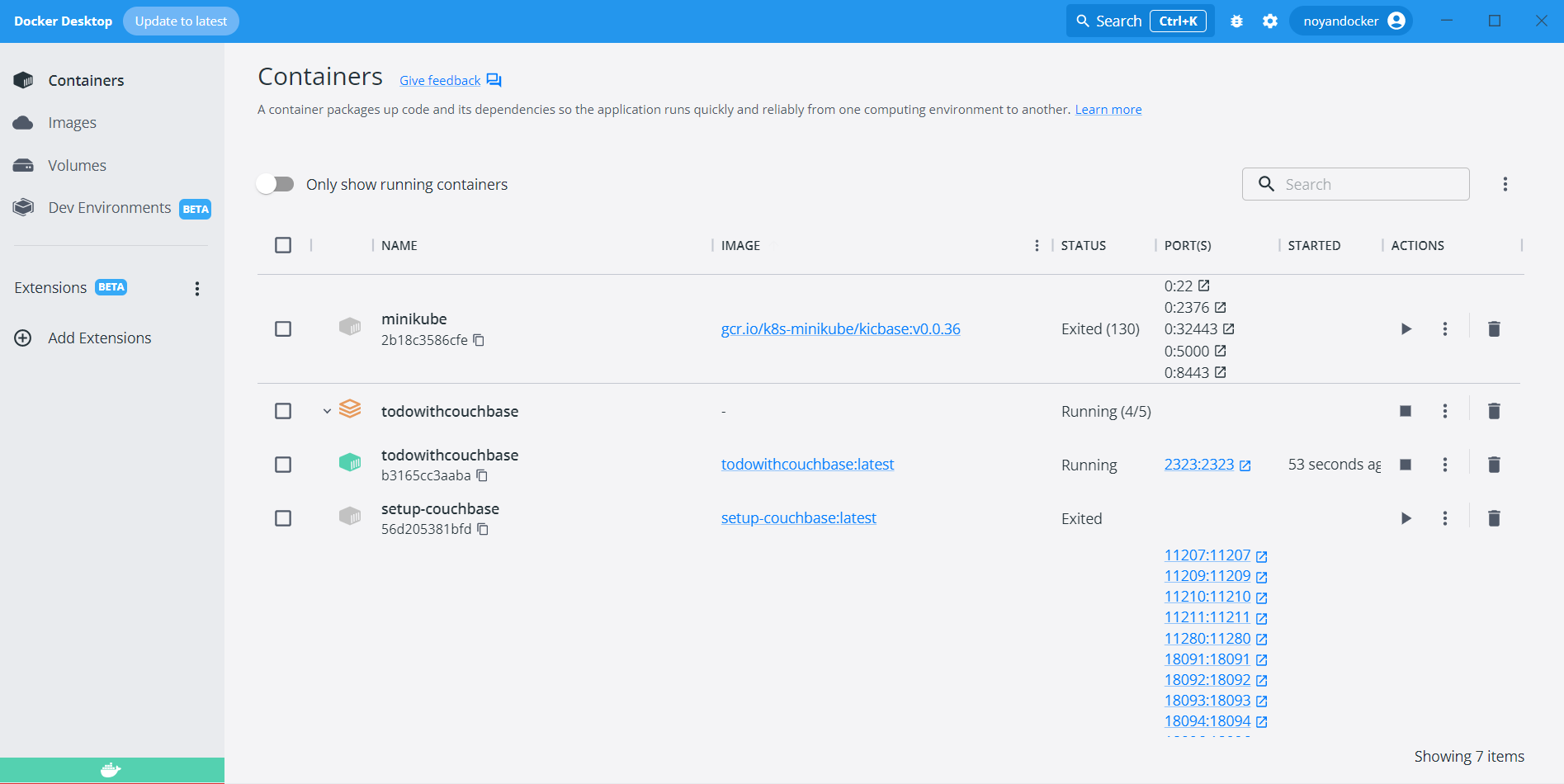Open the troubleshoot bug icon in header
1564x784 pixels.
(x=1236, y=21)
